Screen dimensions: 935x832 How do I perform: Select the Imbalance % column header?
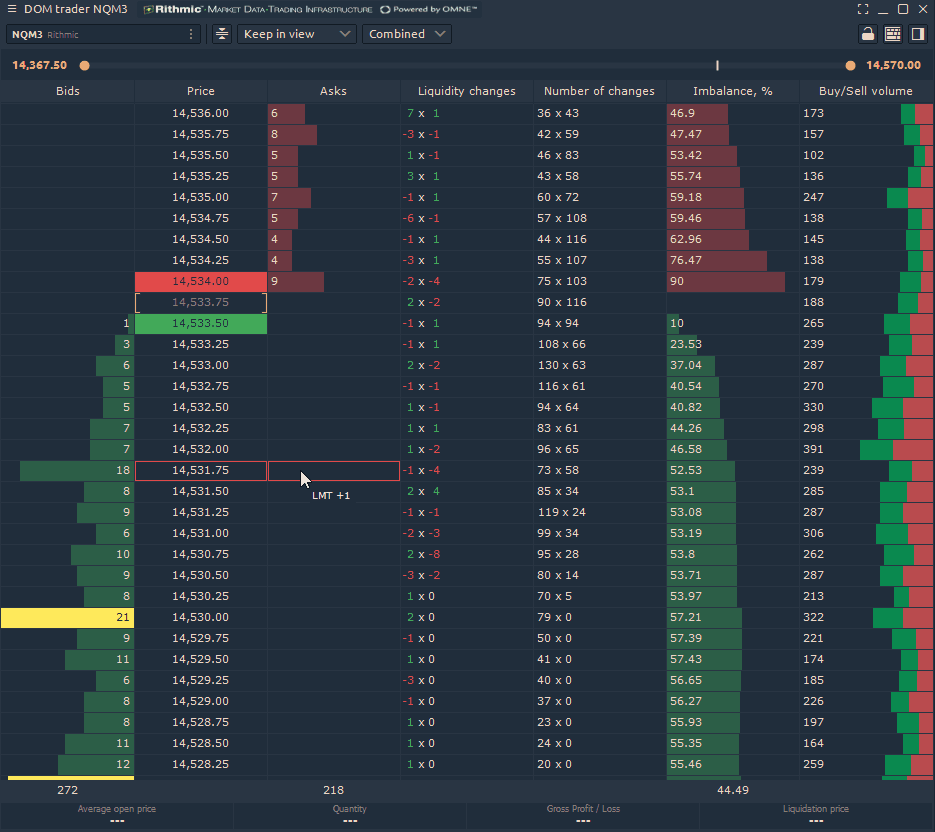(733, 91)
